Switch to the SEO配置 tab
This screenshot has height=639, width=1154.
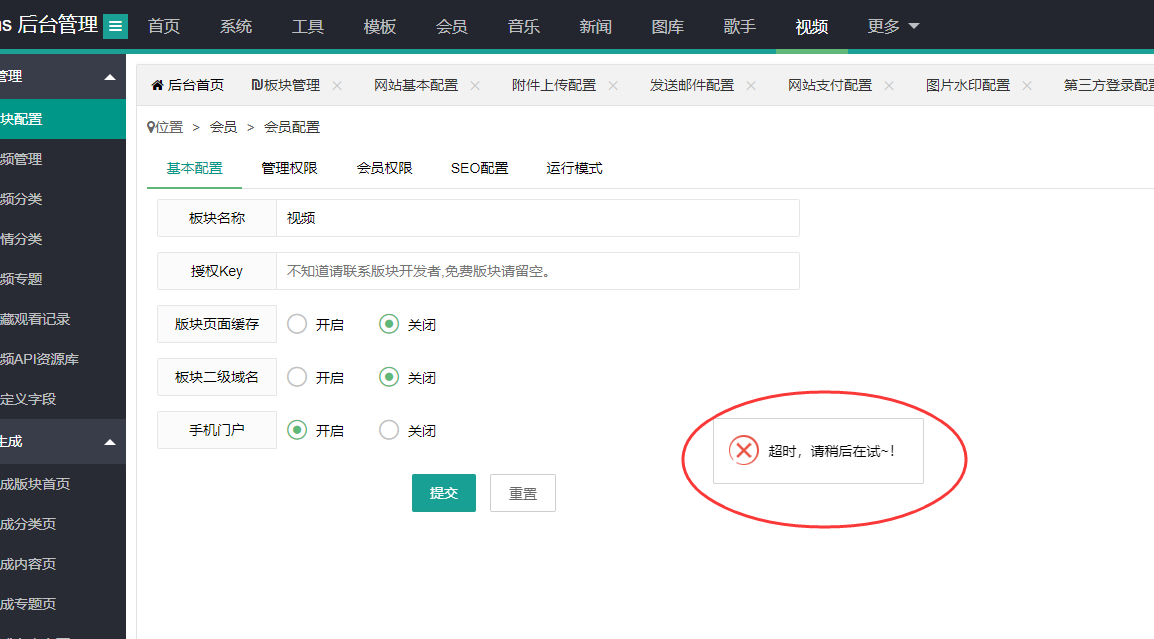tap(479, 168)
